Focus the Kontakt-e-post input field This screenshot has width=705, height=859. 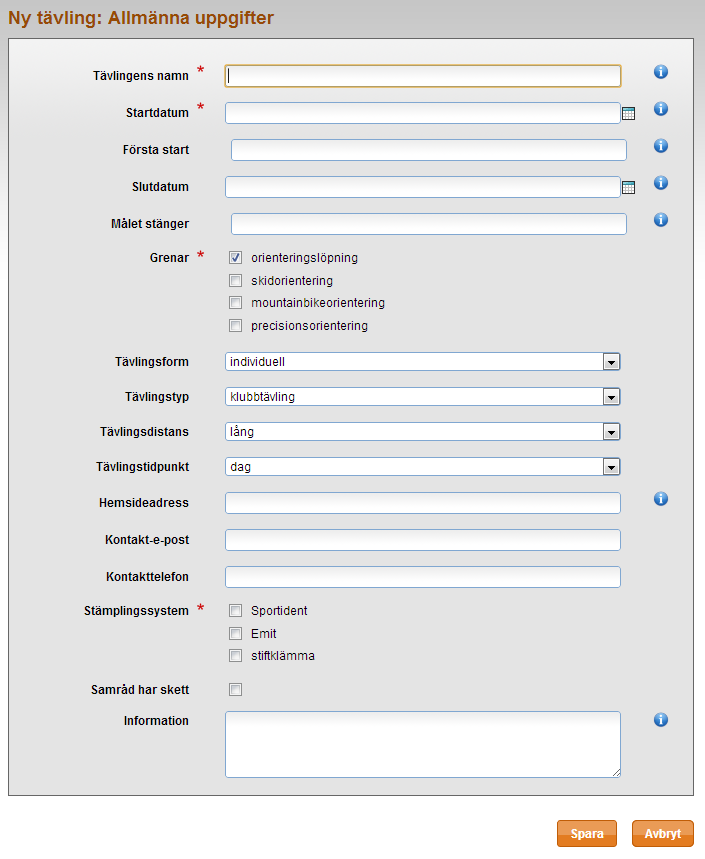(x=423, y=540)
